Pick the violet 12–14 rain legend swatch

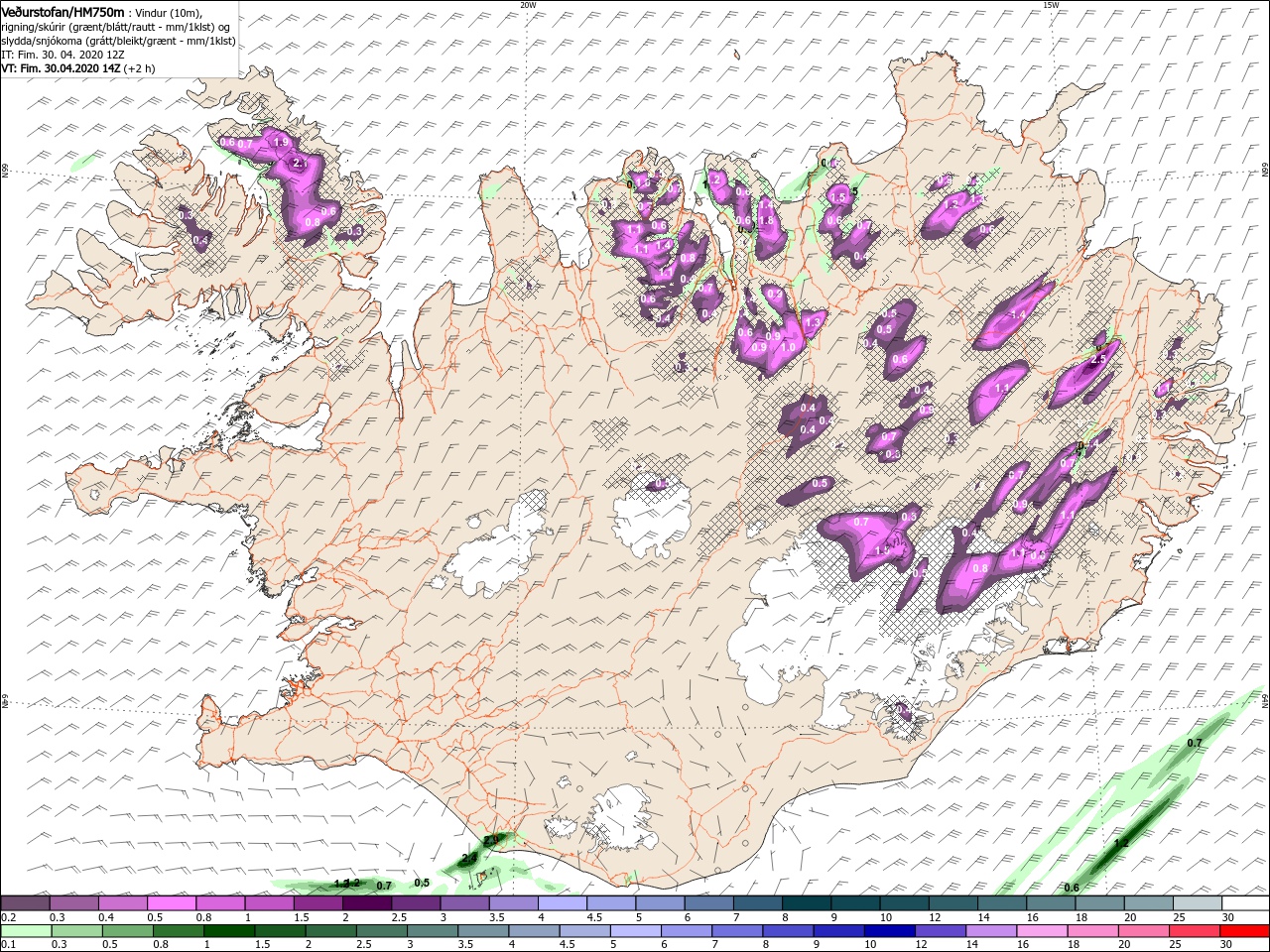click(939, 932)
